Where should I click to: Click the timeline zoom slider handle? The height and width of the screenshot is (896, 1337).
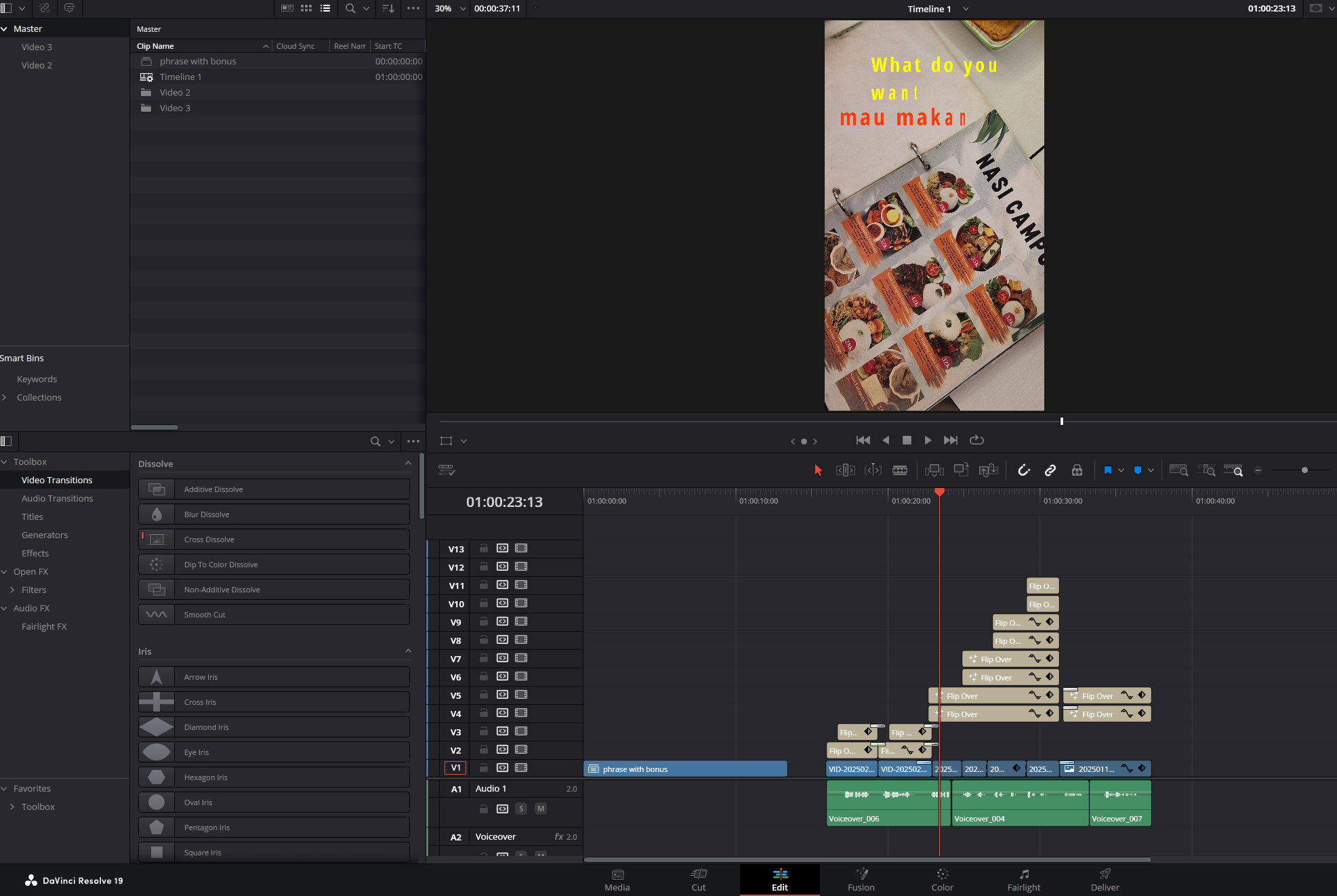1304,470
